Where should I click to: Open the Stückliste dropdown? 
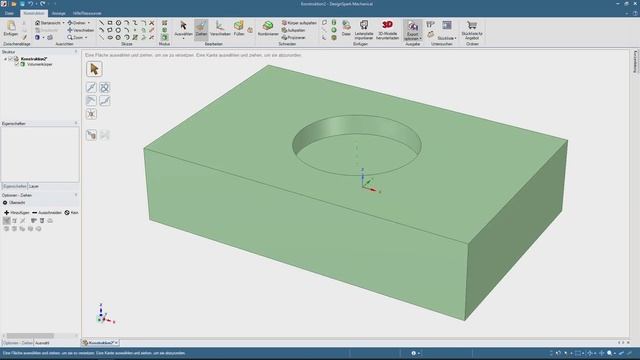(x=447, y=38)
